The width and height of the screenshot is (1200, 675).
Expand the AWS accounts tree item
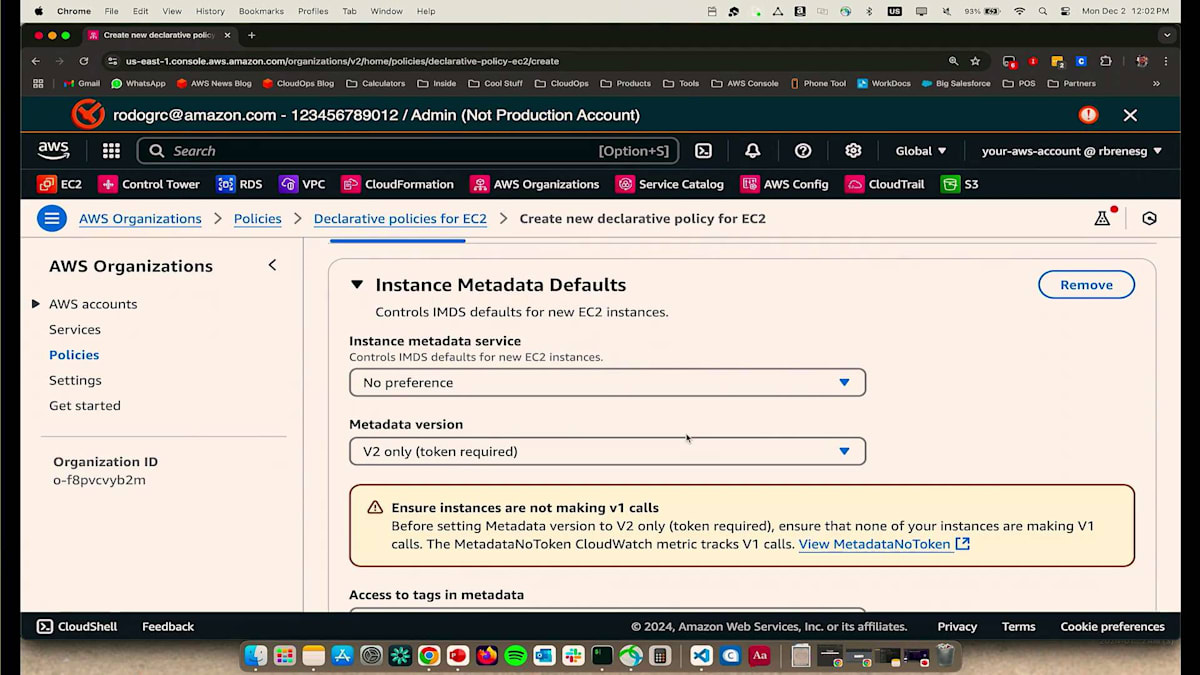coord(36,304)
